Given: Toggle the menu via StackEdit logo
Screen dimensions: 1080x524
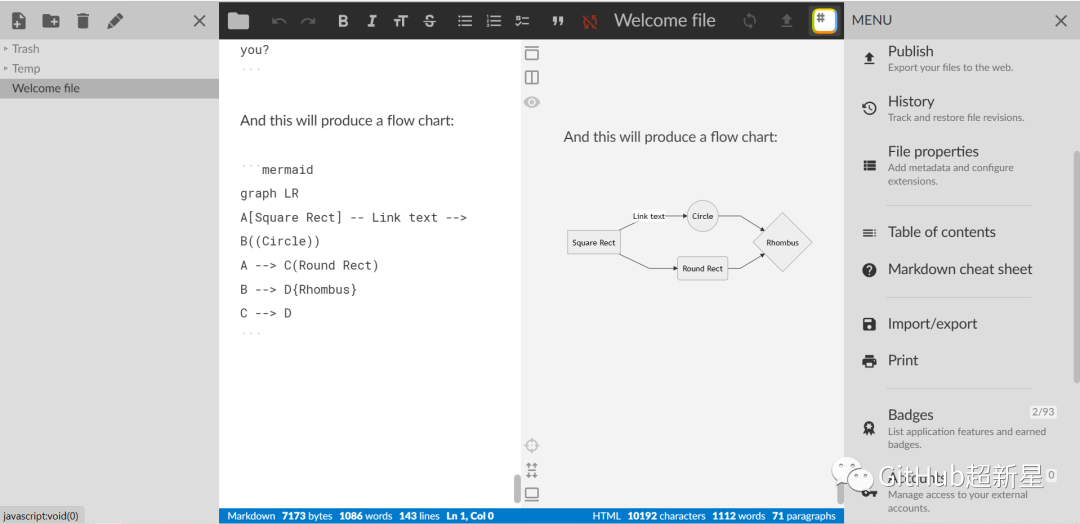Looking at the screenshot, I should click(824, 21).
